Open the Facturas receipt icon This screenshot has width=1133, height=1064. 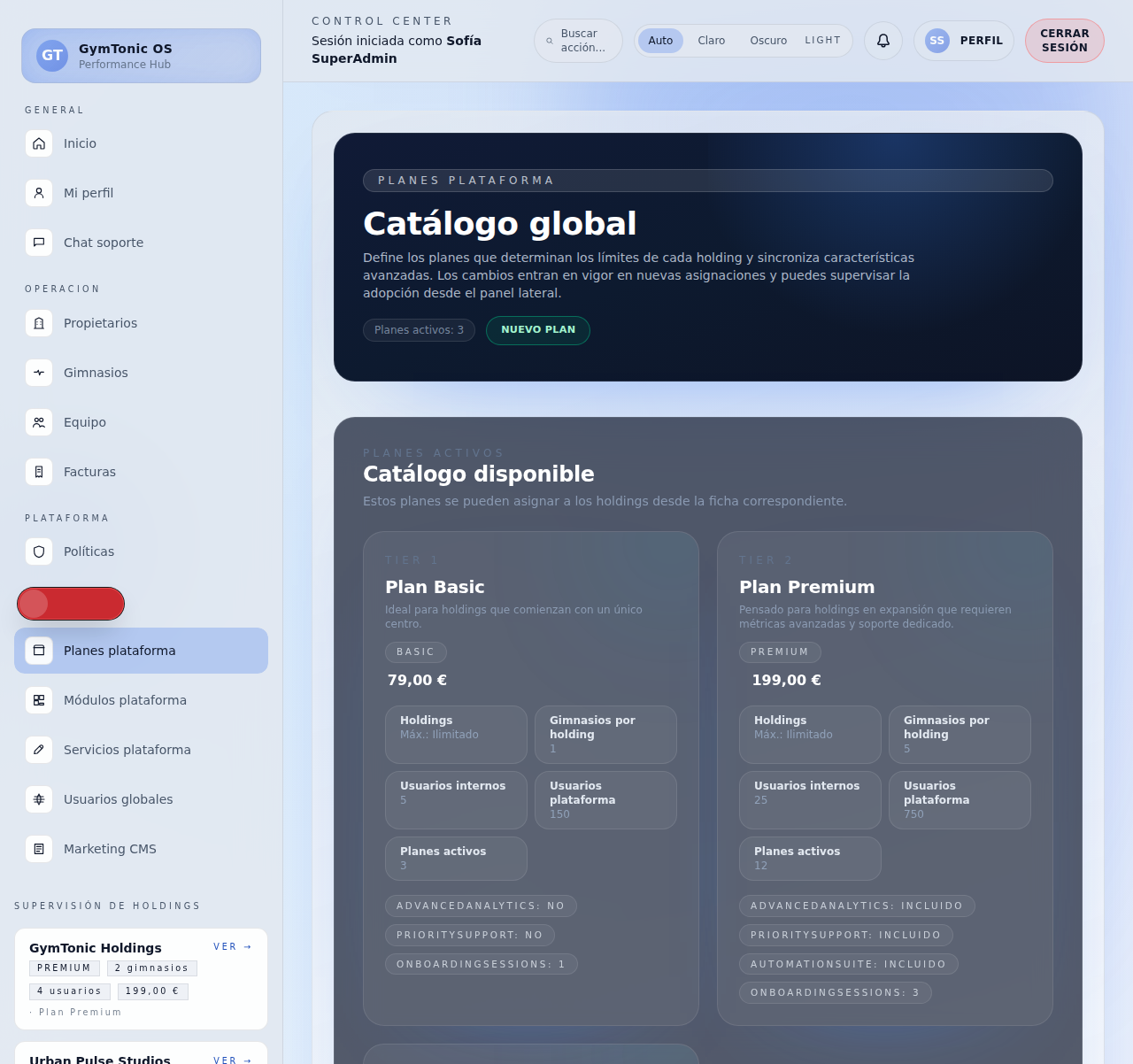click(39, 472)
